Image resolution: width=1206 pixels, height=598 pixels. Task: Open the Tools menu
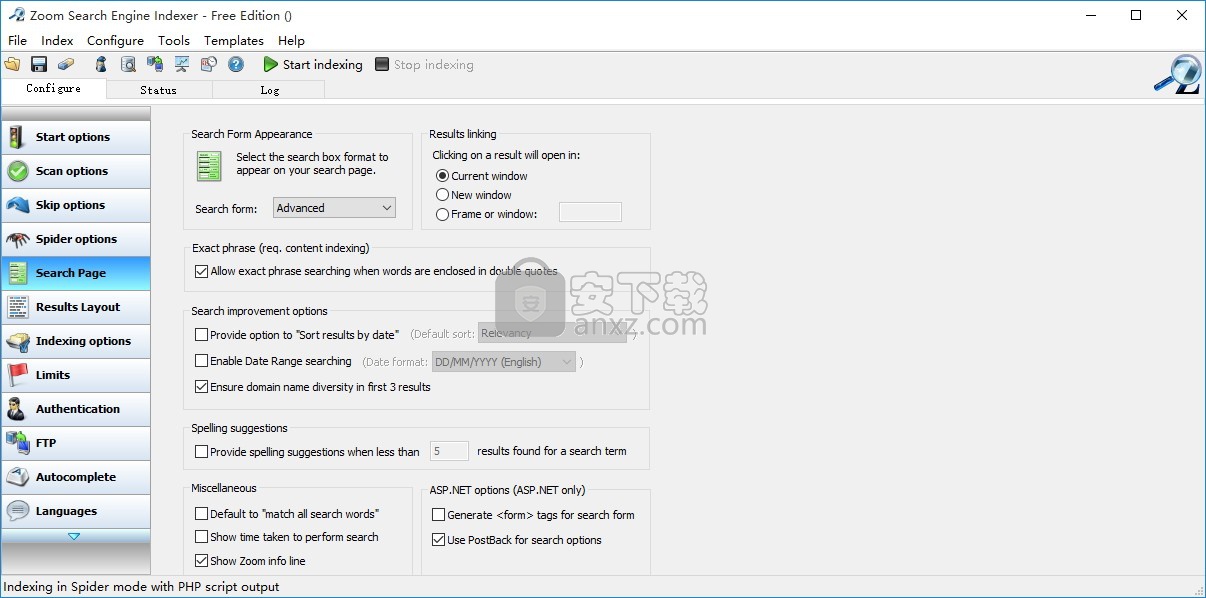tap(174, 41)
